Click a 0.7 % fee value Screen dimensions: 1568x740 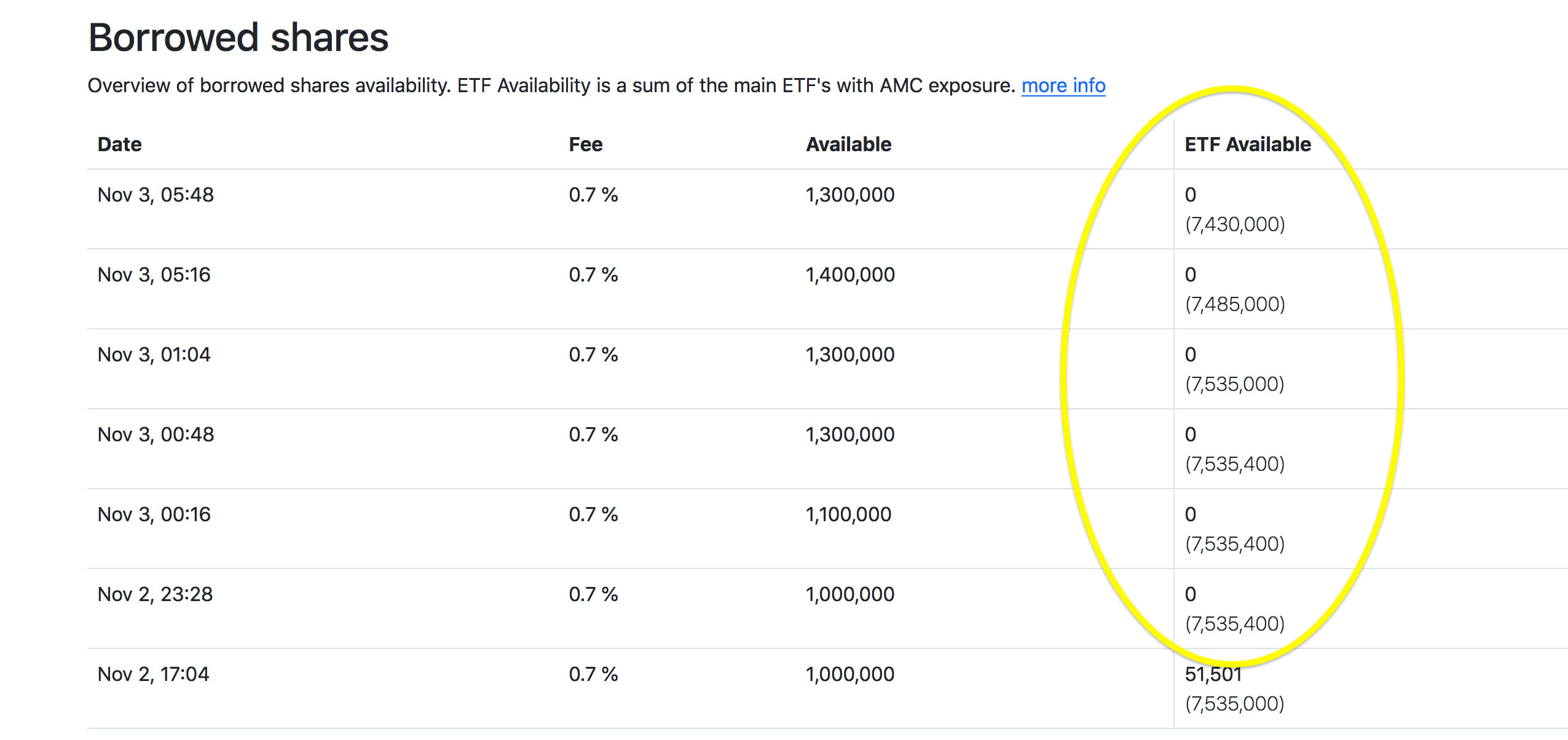[592, 195]
